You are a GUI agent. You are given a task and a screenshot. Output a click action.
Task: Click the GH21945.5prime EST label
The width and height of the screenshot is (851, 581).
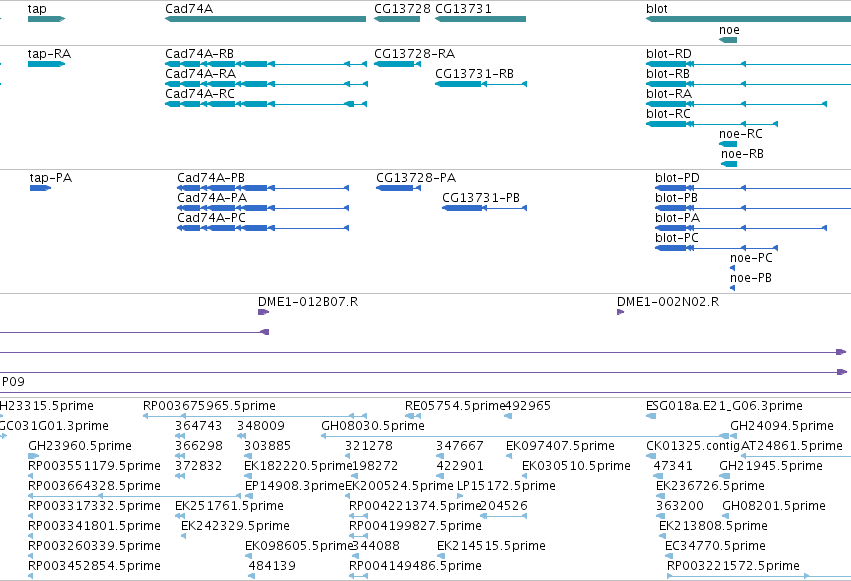tap(771, 466)
